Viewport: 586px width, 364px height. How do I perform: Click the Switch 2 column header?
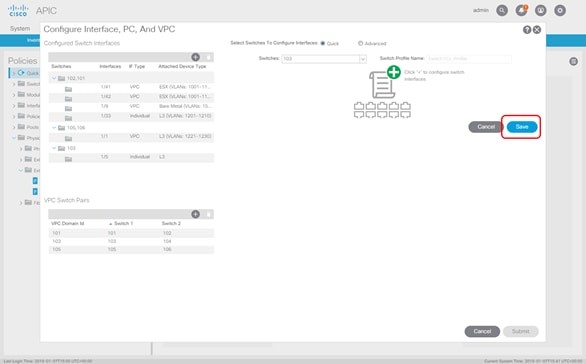[x=171, y=223]
